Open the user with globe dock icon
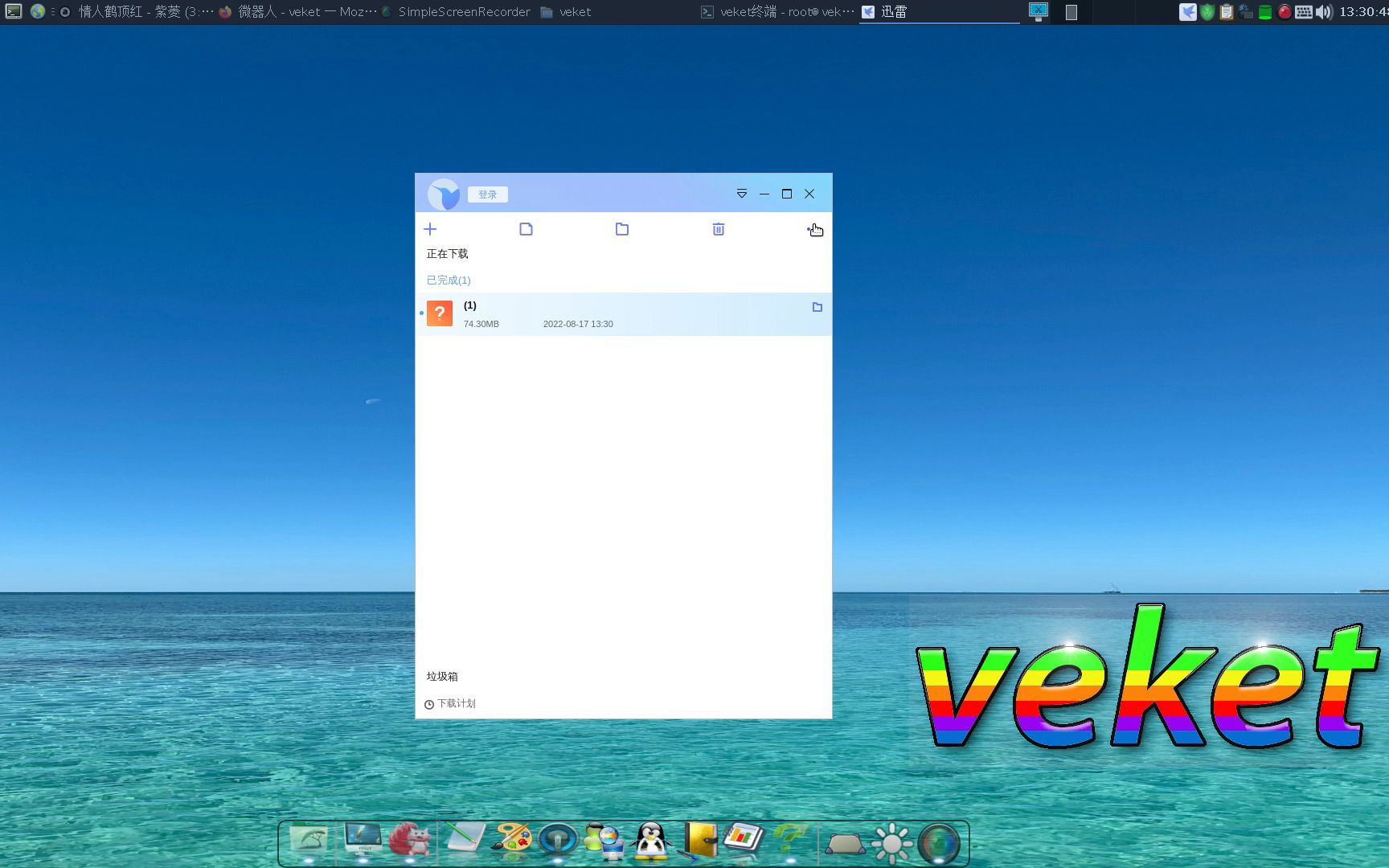Screen dimensions: 1389x868 pos(604,841)
